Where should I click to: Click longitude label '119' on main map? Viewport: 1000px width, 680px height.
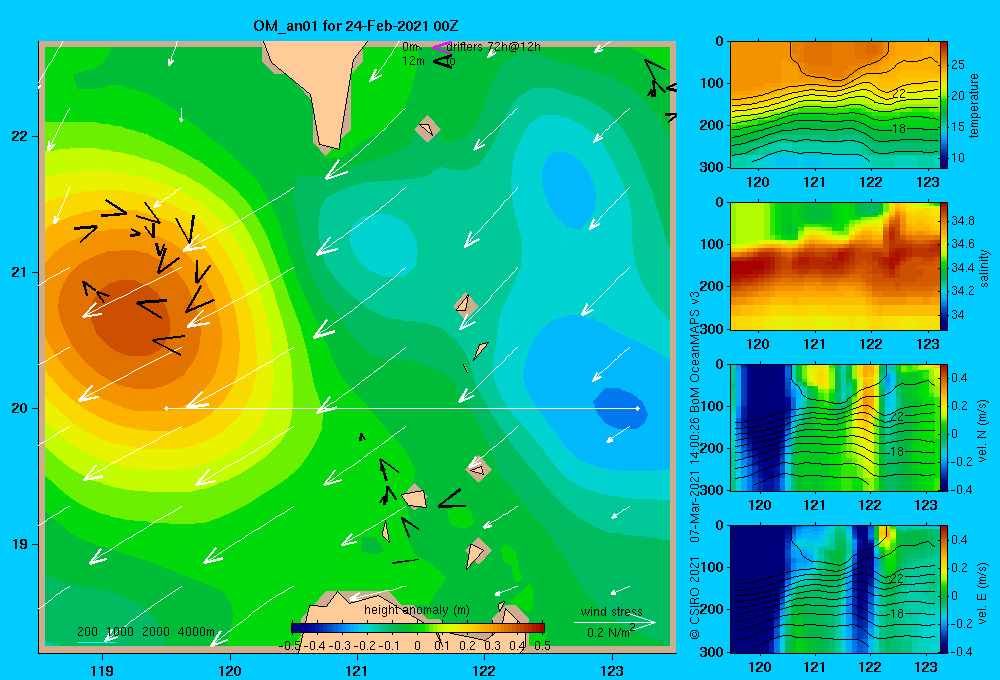(x=103, y=670)
